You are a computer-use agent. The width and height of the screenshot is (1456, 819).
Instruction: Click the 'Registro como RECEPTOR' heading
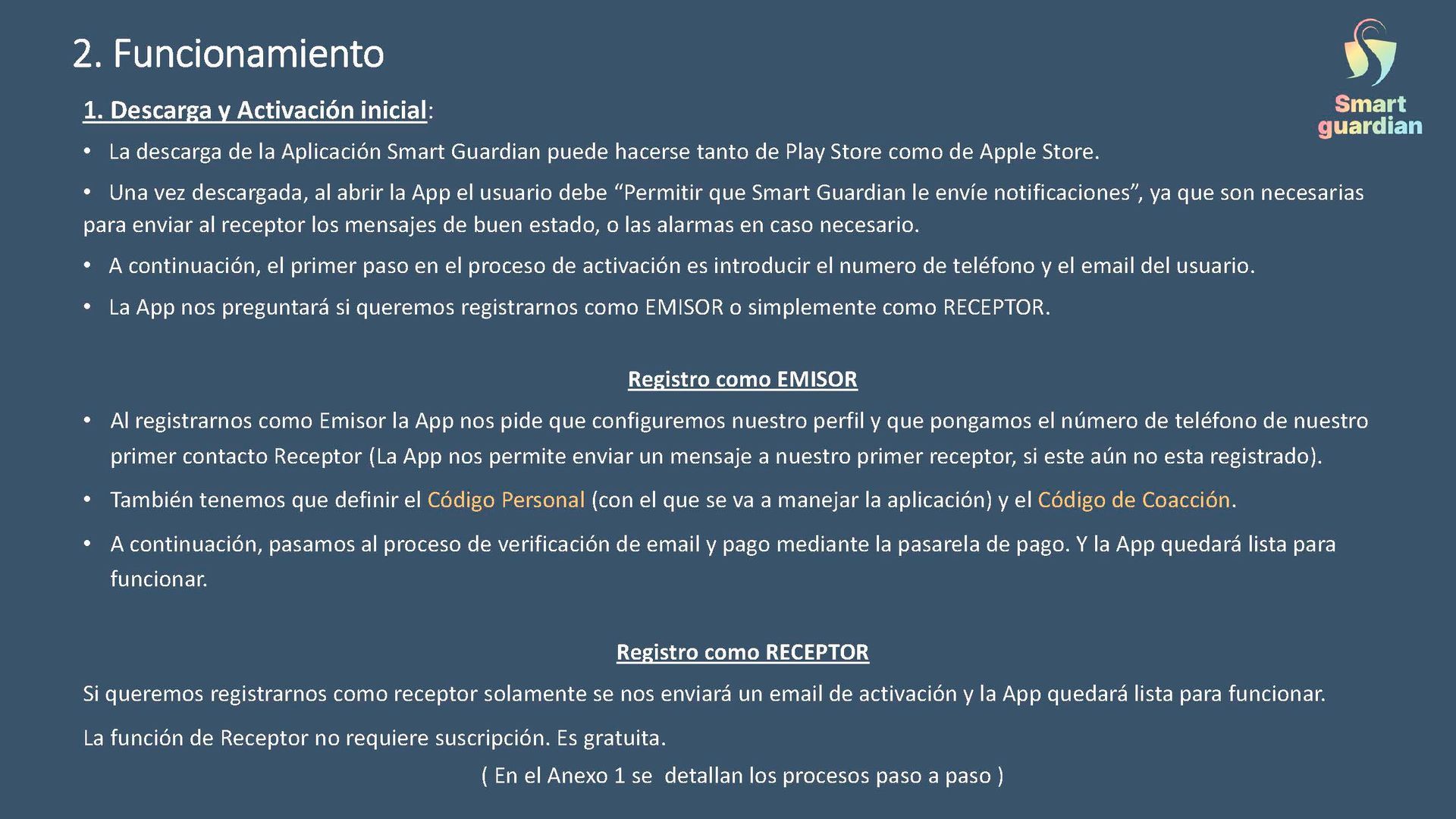[x=742, y=652]
